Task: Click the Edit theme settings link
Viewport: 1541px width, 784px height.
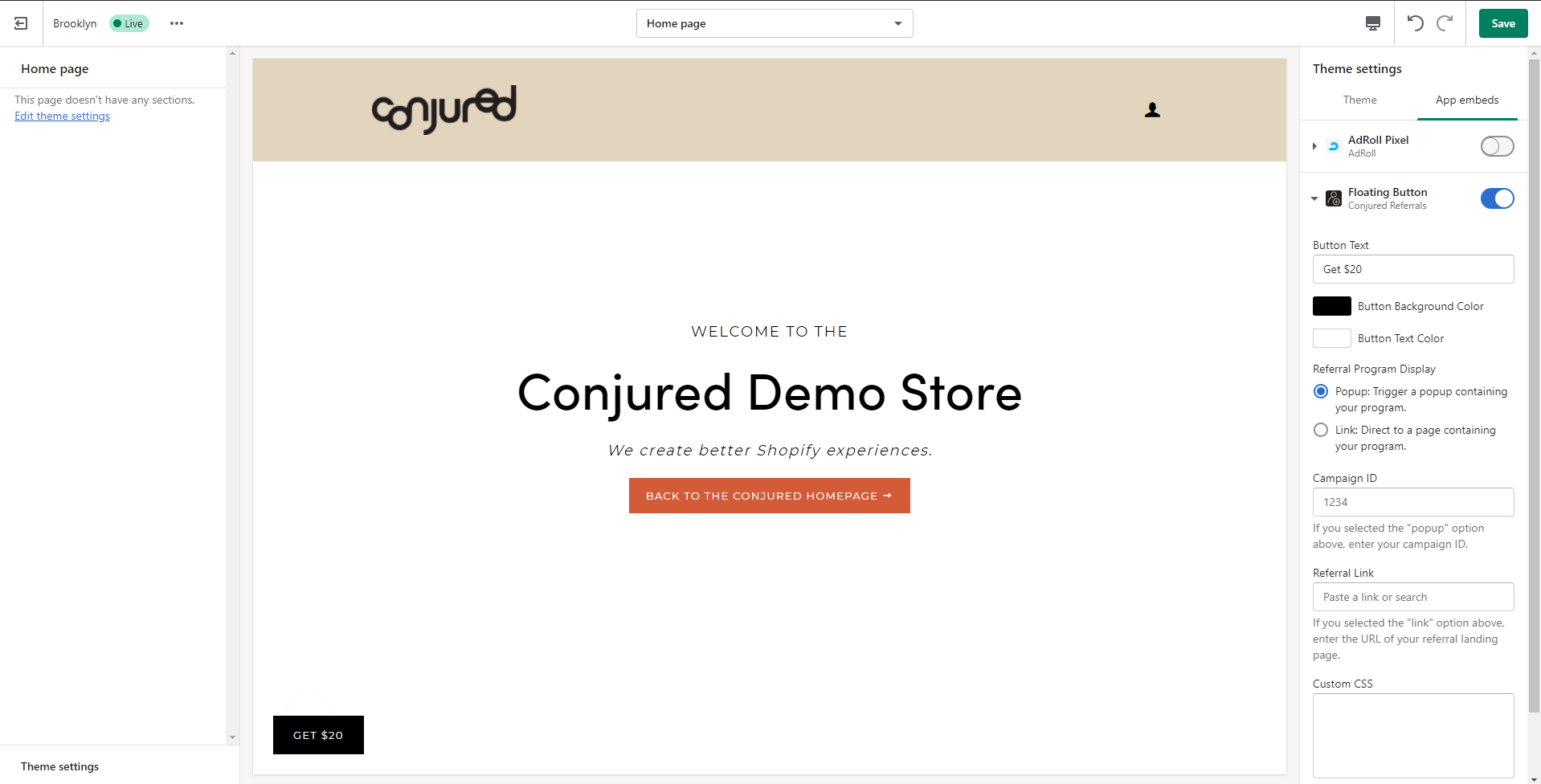Action: (62, 116)
